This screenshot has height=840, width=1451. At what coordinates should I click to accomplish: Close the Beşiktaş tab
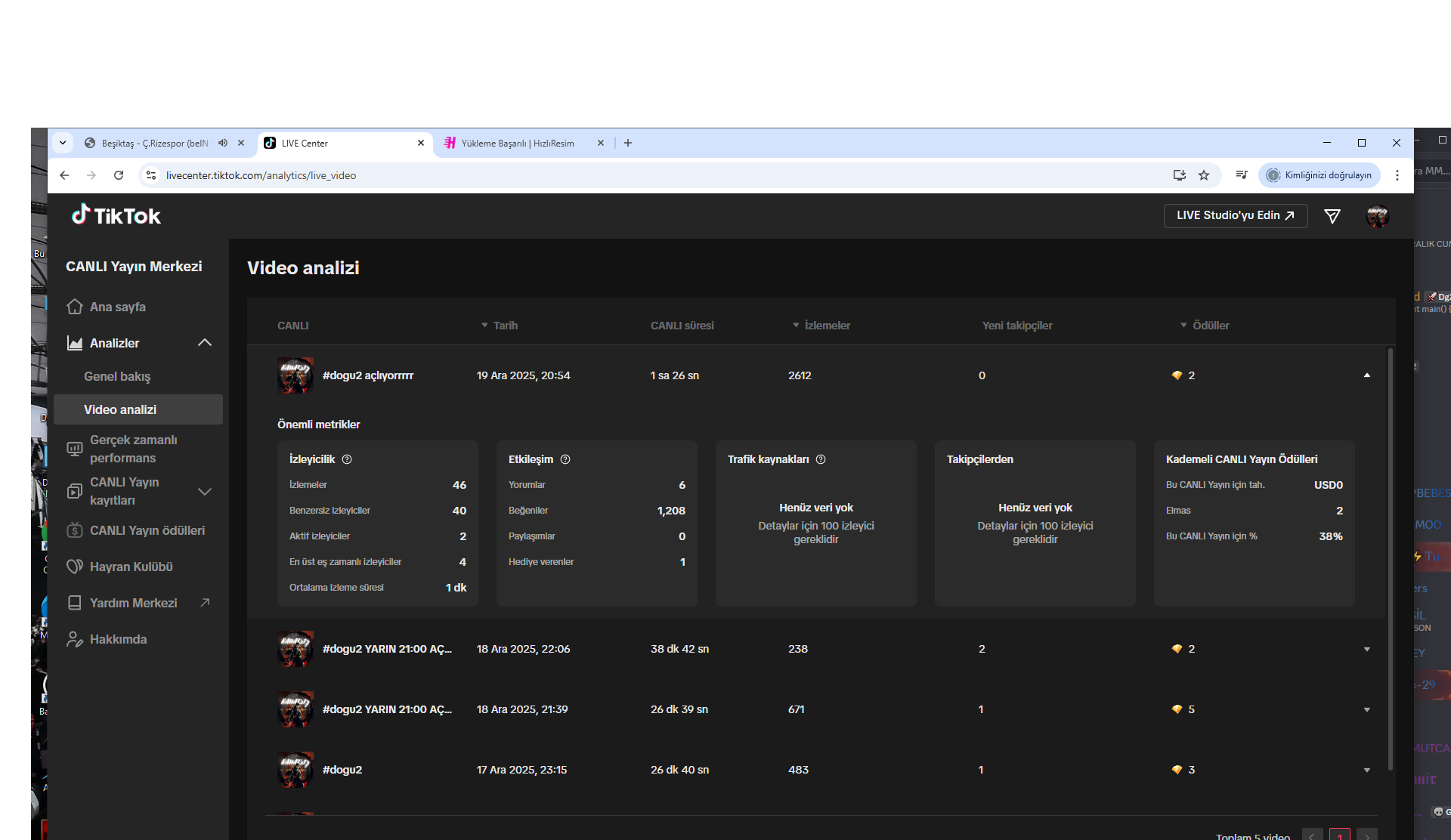point(241,143)
